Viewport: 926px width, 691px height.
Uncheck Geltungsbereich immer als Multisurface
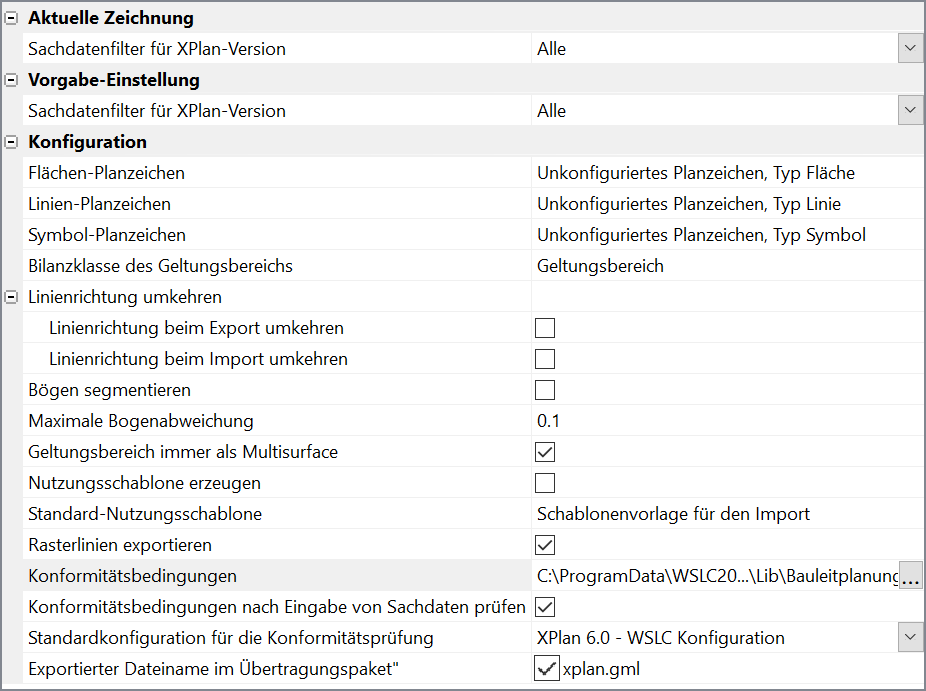[545, 452]
